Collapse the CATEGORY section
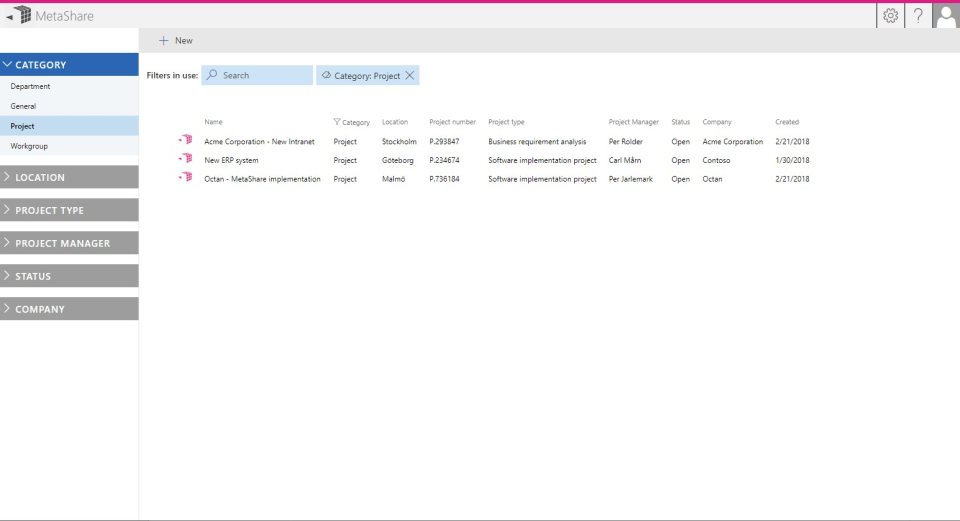The height and width of the screenshot is (521, 960). click(x=69, y=64)
